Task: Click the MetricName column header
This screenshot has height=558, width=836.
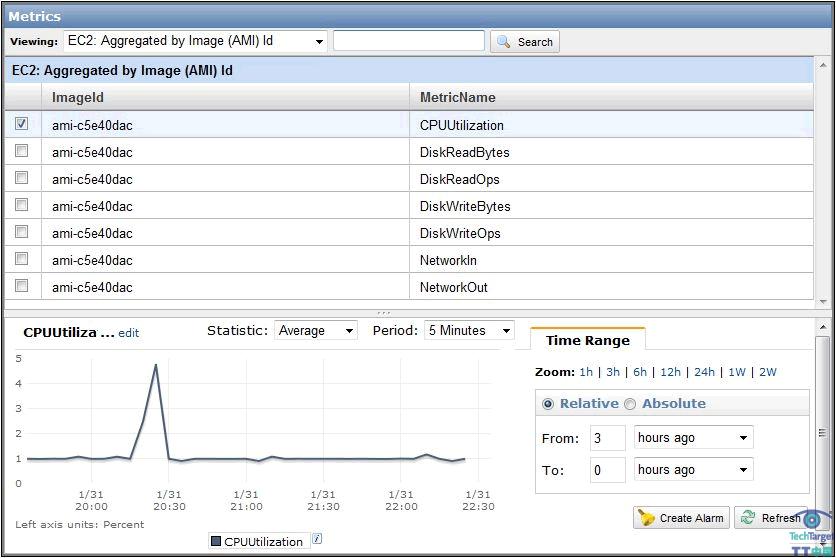Action: coord(612,97)
